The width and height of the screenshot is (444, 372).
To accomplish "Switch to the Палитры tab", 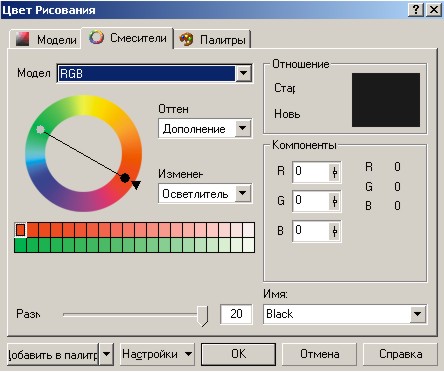I will pyautogui.click(x=213, y=40).
